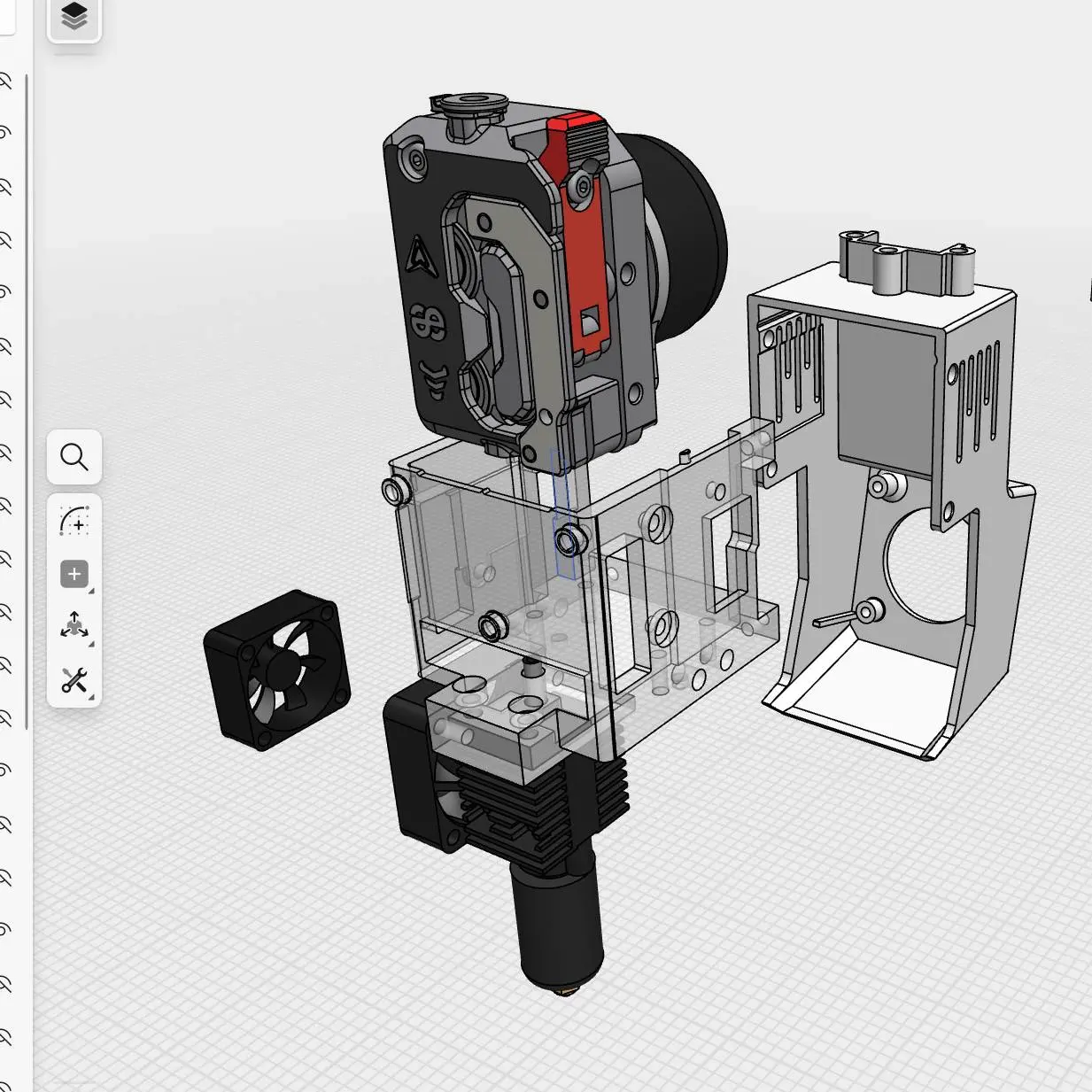
Task: Expand the Transform tool flyout corner arrow
Action: tap(91, 644)
